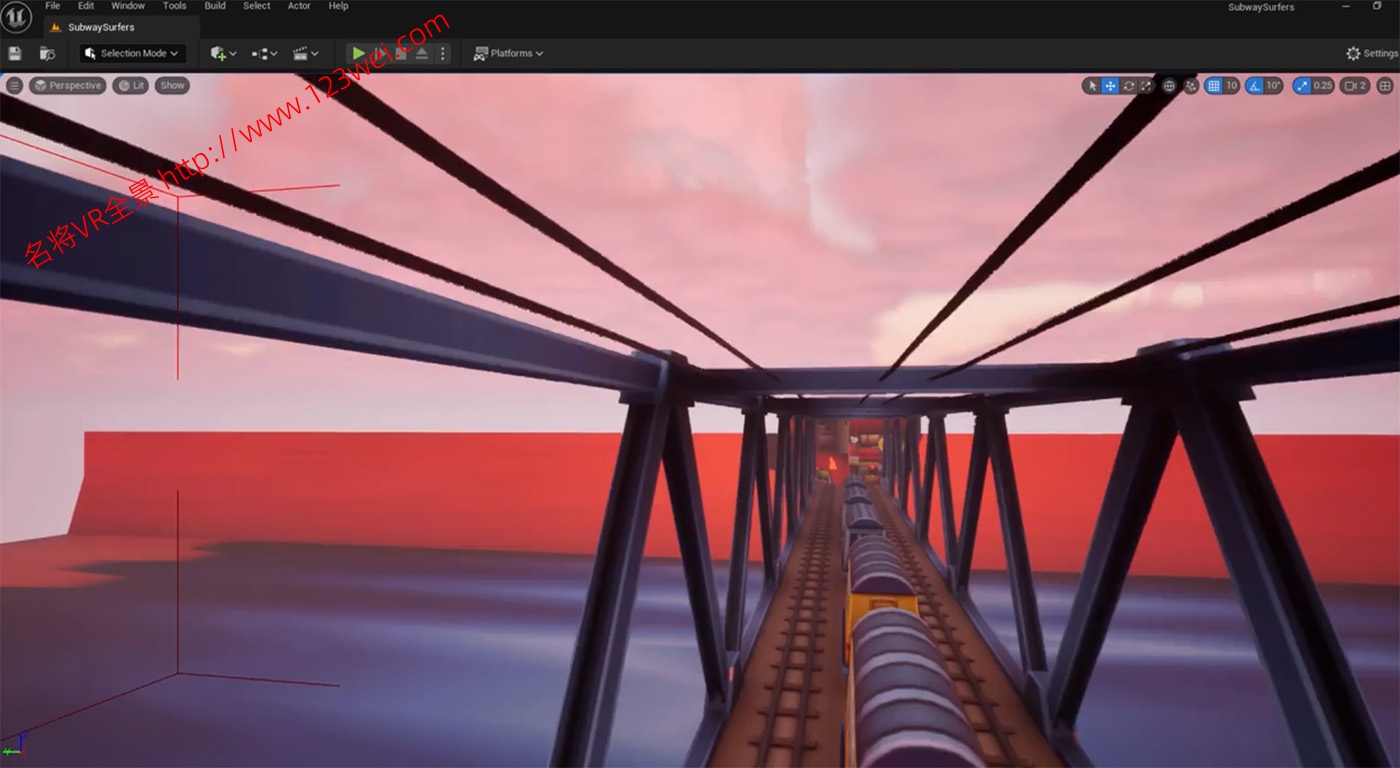The image size is (1400, 768).
Task: Select the SubwaySurfers level tab
Action: point(100,27)
